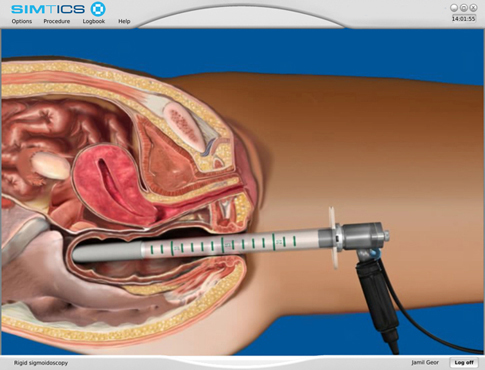Click the sigmoidoscope graduated tube
Screen dimensions: 485x370
coord(230,244)
